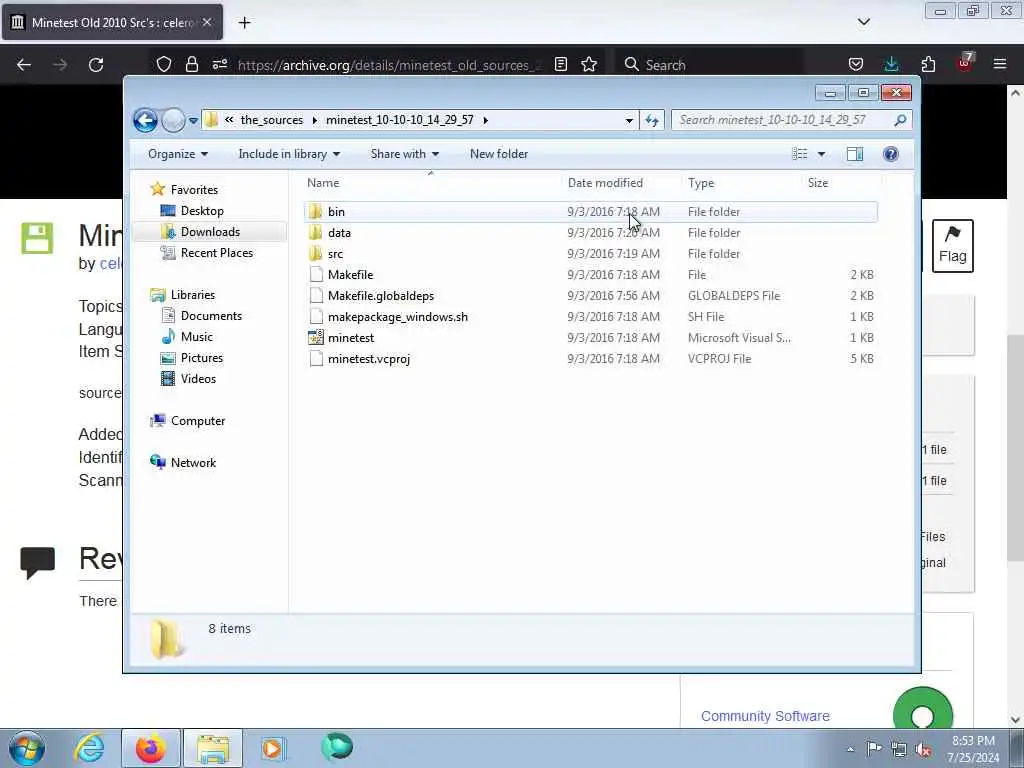Click the search magnifier in Explorer
The image size is (1024, 768).
tap(900, 120)
